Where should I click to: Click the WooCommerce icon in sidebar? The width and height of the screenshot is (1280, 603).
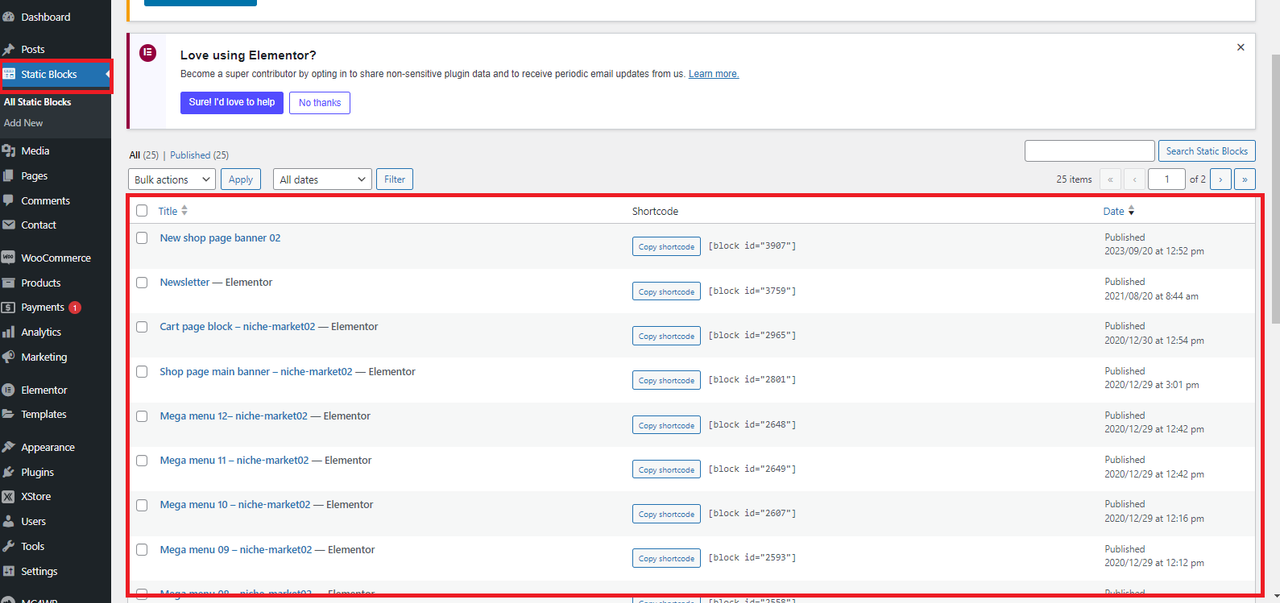point(9,258)
